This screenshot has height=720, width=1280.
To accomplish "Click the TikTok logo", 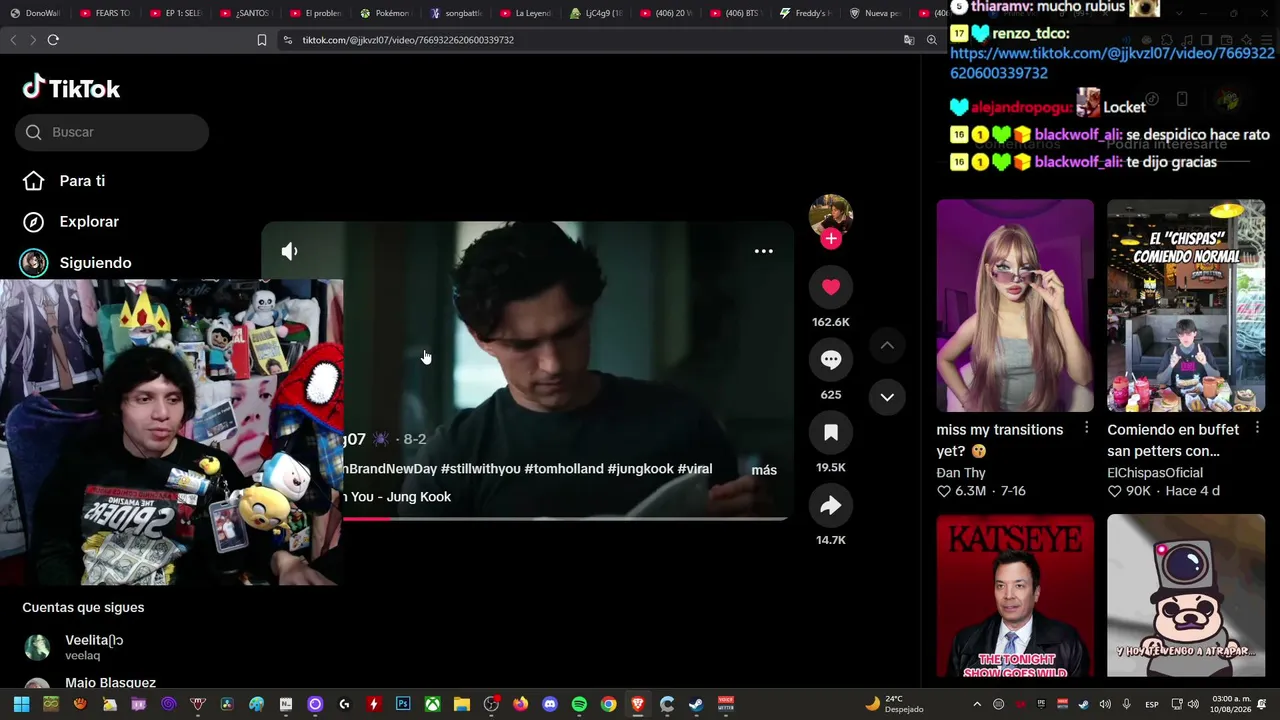I will [x=71, y=88].
